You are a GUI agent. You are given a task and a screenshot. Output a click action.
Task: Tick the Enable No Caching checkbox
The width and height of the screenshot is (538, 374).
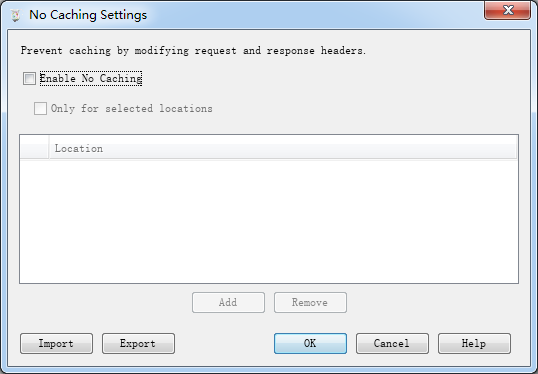coord(29,79)
